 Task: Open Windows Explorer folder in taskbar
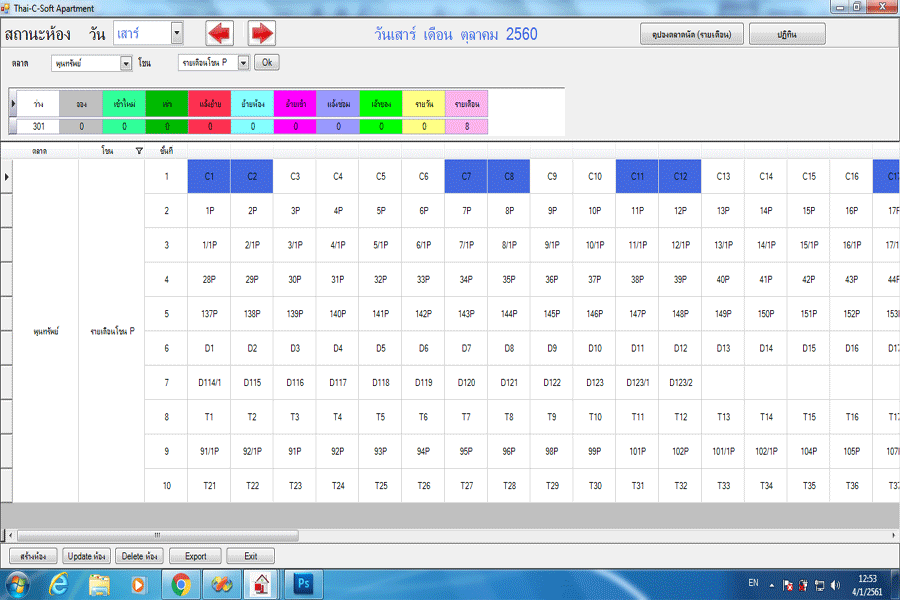99,583
